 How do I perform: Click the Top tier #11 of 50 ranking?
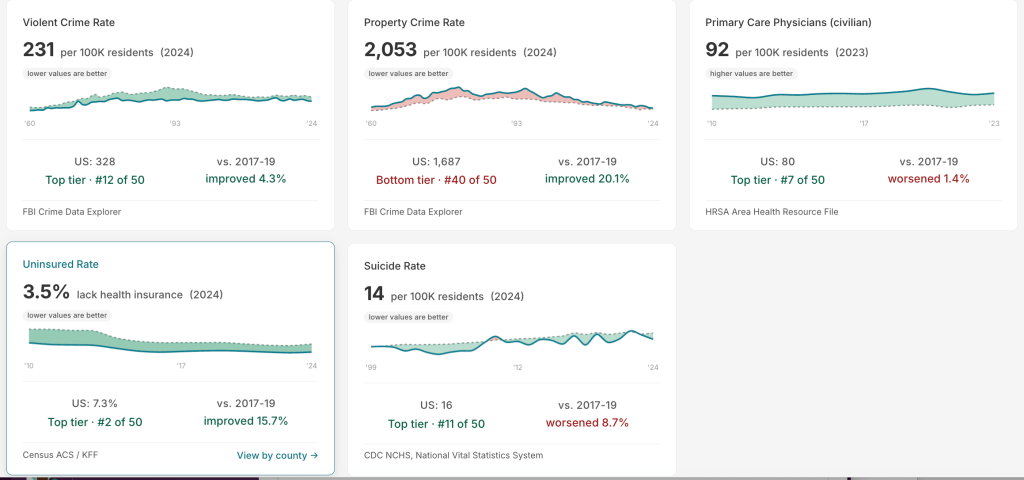point(436,424)
